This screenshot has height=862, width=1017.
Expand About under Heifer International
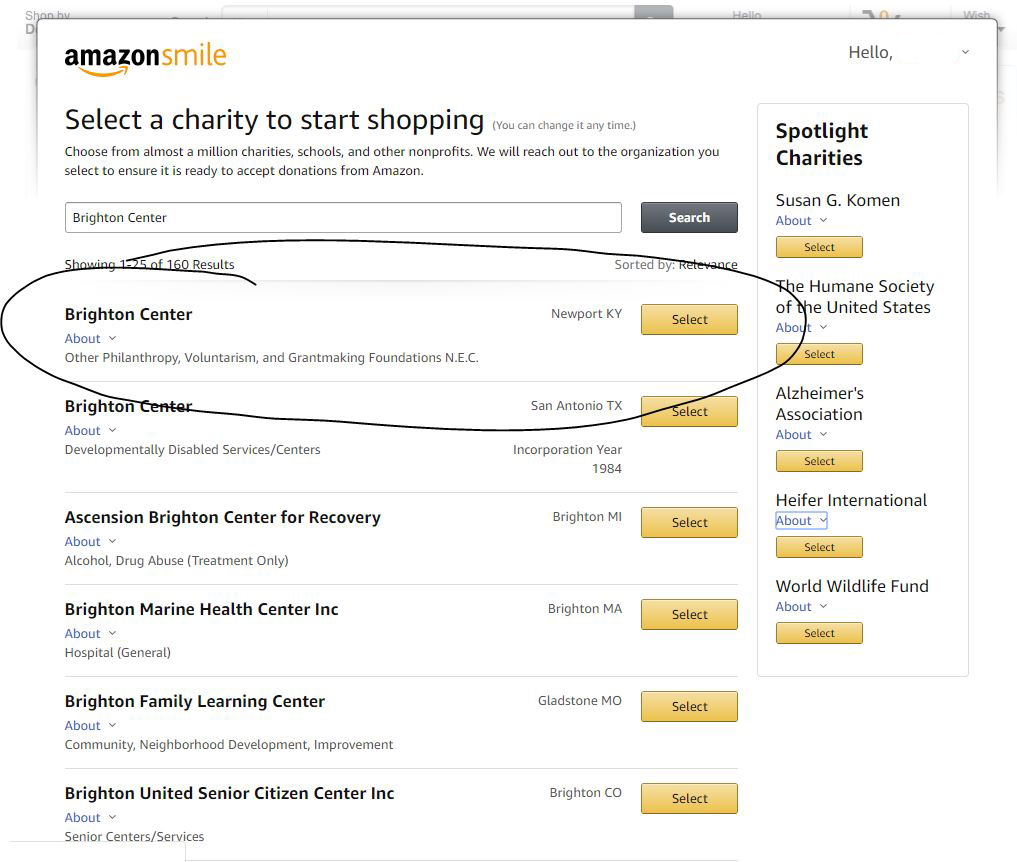point(801,521)
